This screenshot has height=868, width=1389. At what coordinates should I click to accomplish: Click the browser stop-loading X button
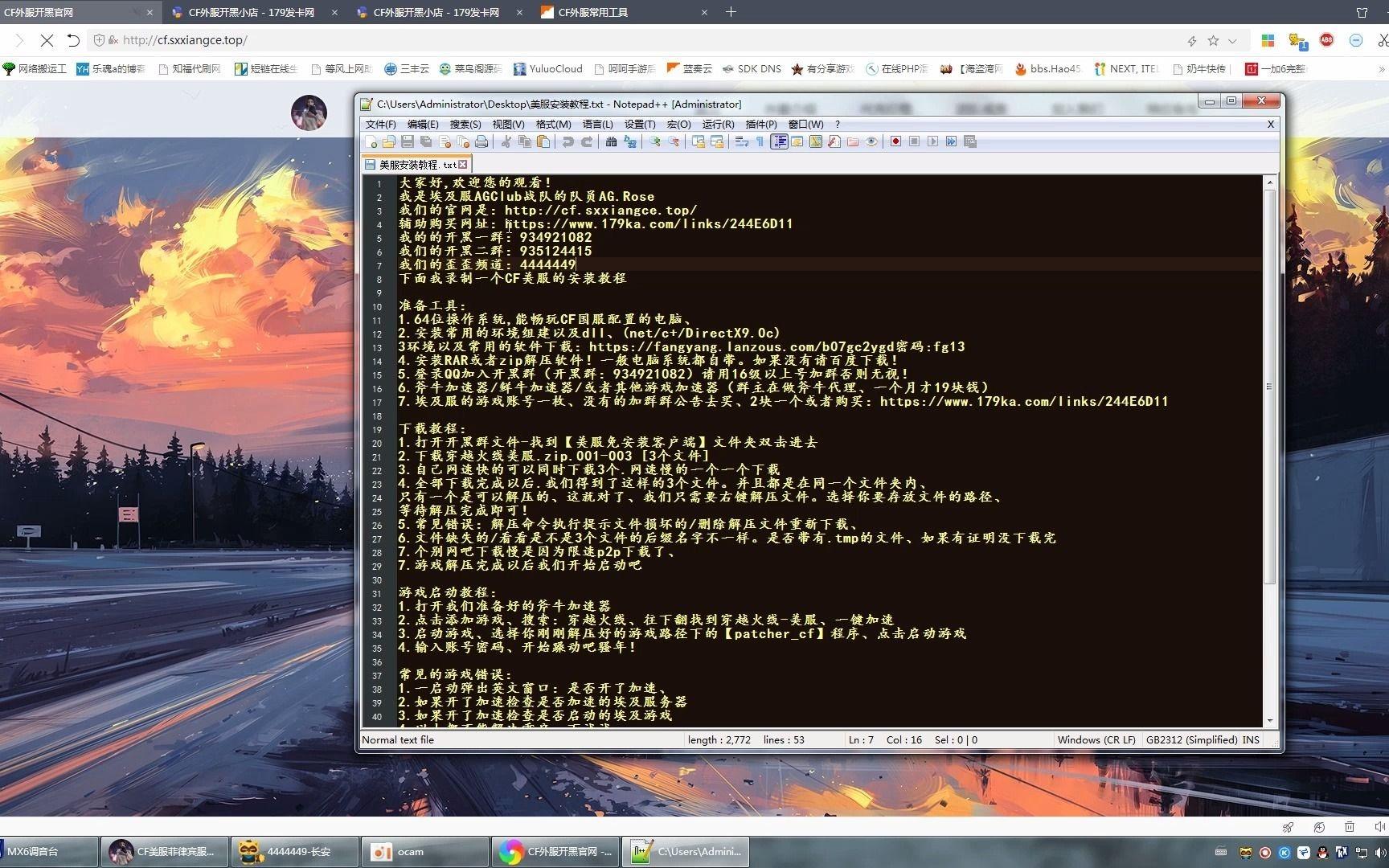click(x=47, y=40)
